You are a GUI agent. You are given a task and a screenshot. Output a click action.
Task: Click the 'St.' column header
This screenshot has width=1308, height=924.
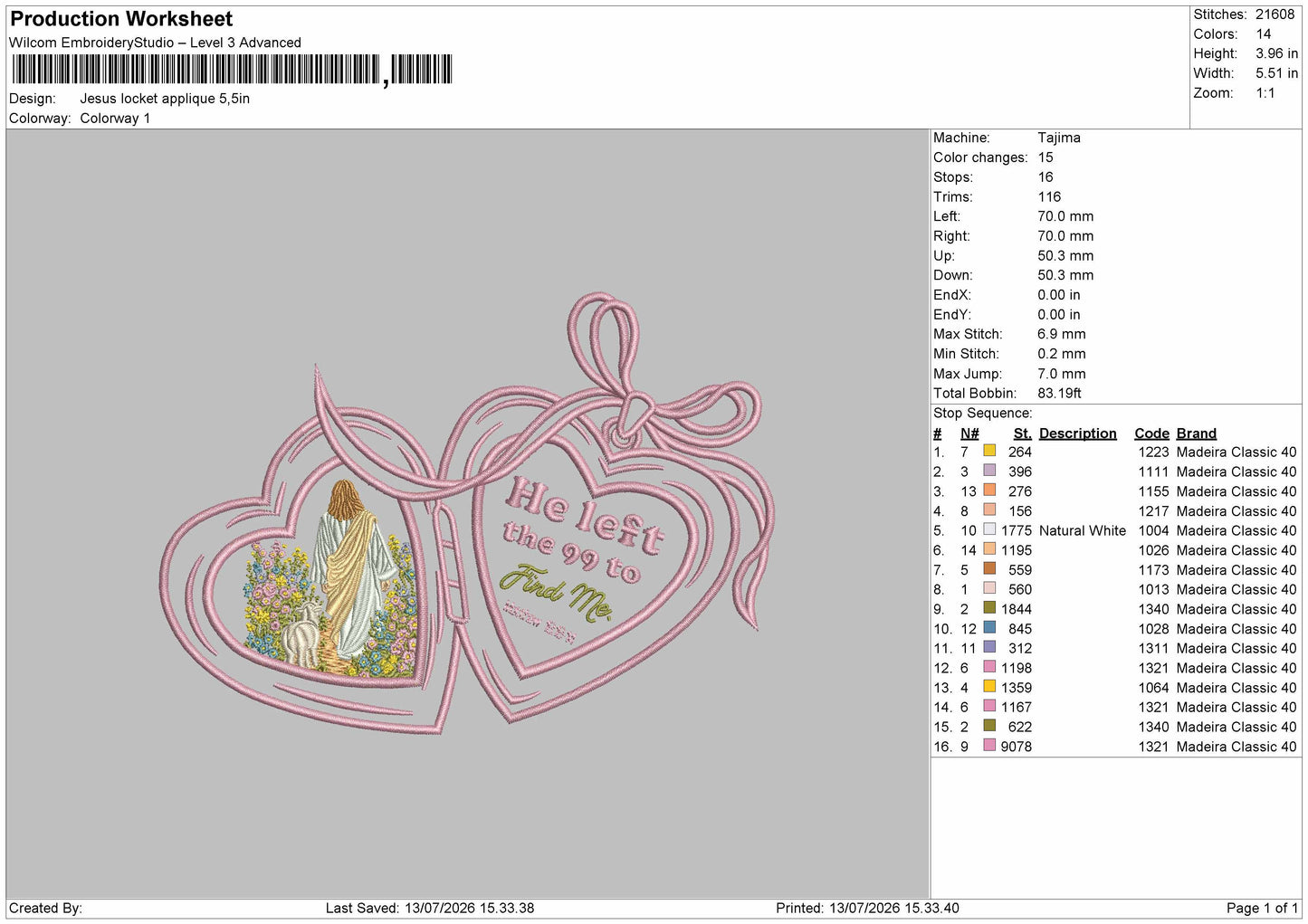[x=1023, y=433]
